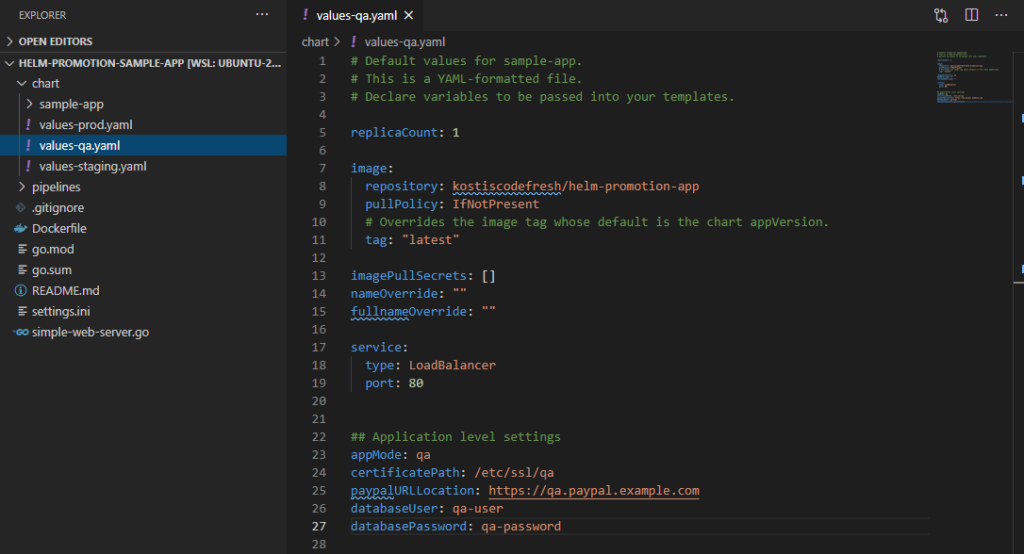The width and height of the screenshot is (1024, 554).
Task: Open the editor more actions ellipsis
Action: [1001, 15]
